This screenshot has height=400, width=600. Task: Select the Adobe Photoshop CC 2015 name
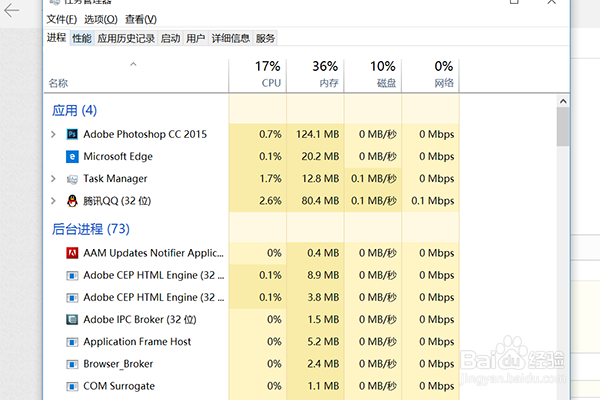(145, 134)
